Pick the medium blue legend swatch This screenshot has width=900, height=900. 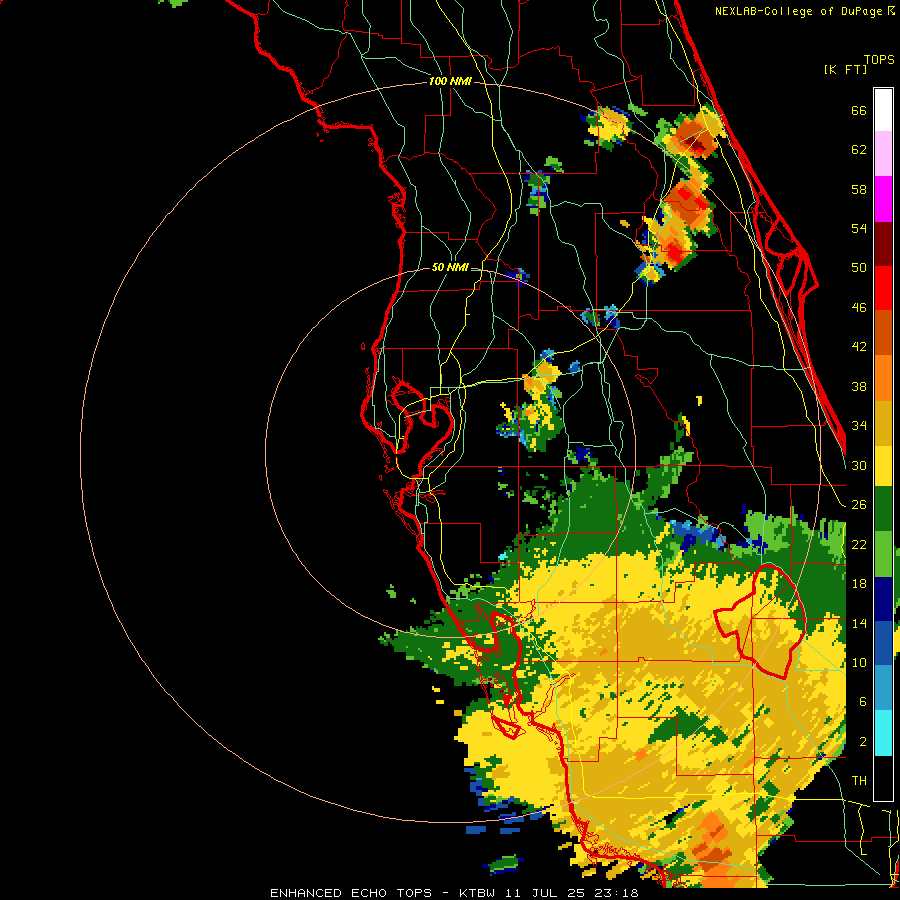coord(883,643)
